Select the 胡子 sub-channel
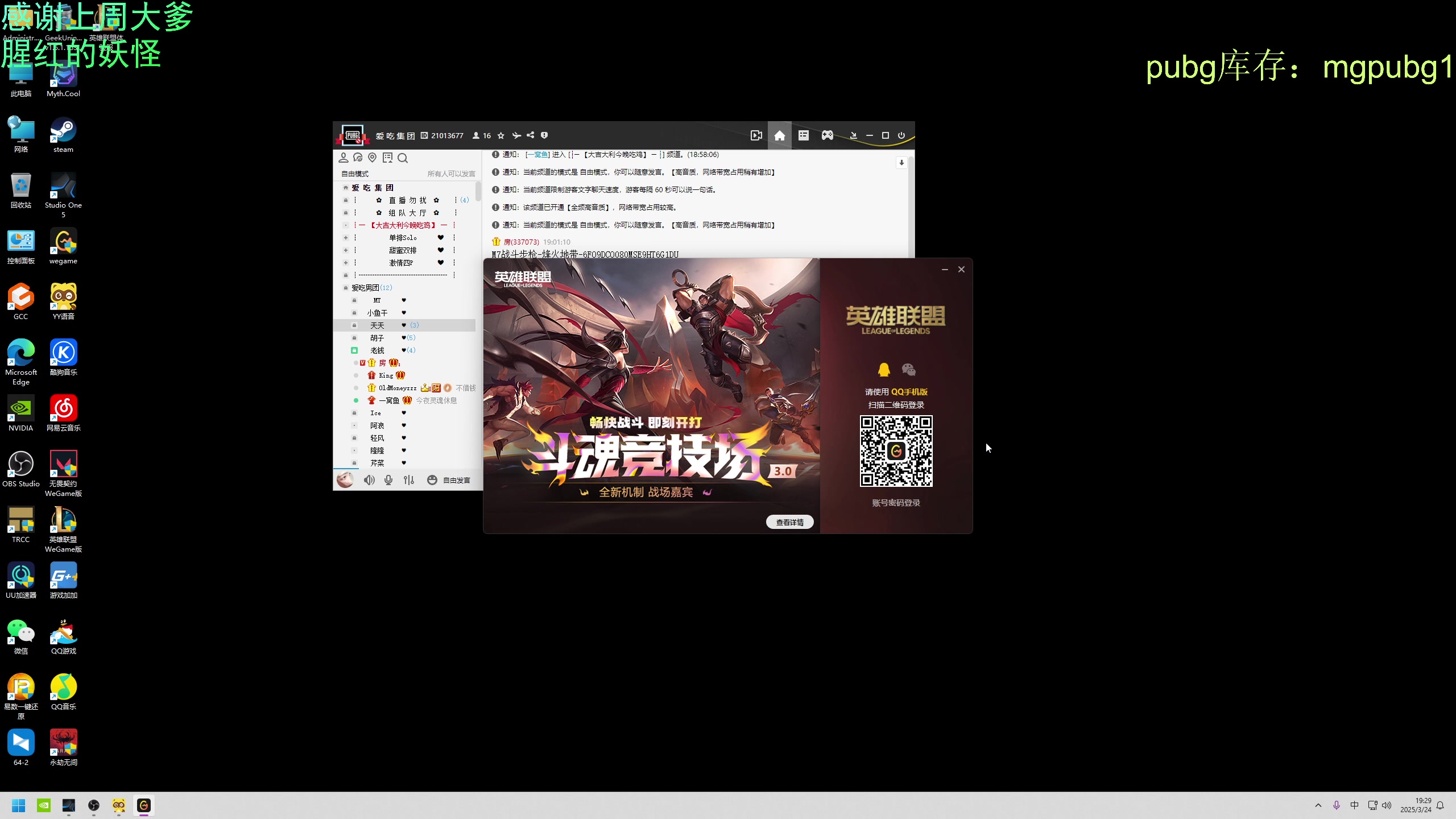The height and width of the screenshot is (819, 1456). click(377, 338)
